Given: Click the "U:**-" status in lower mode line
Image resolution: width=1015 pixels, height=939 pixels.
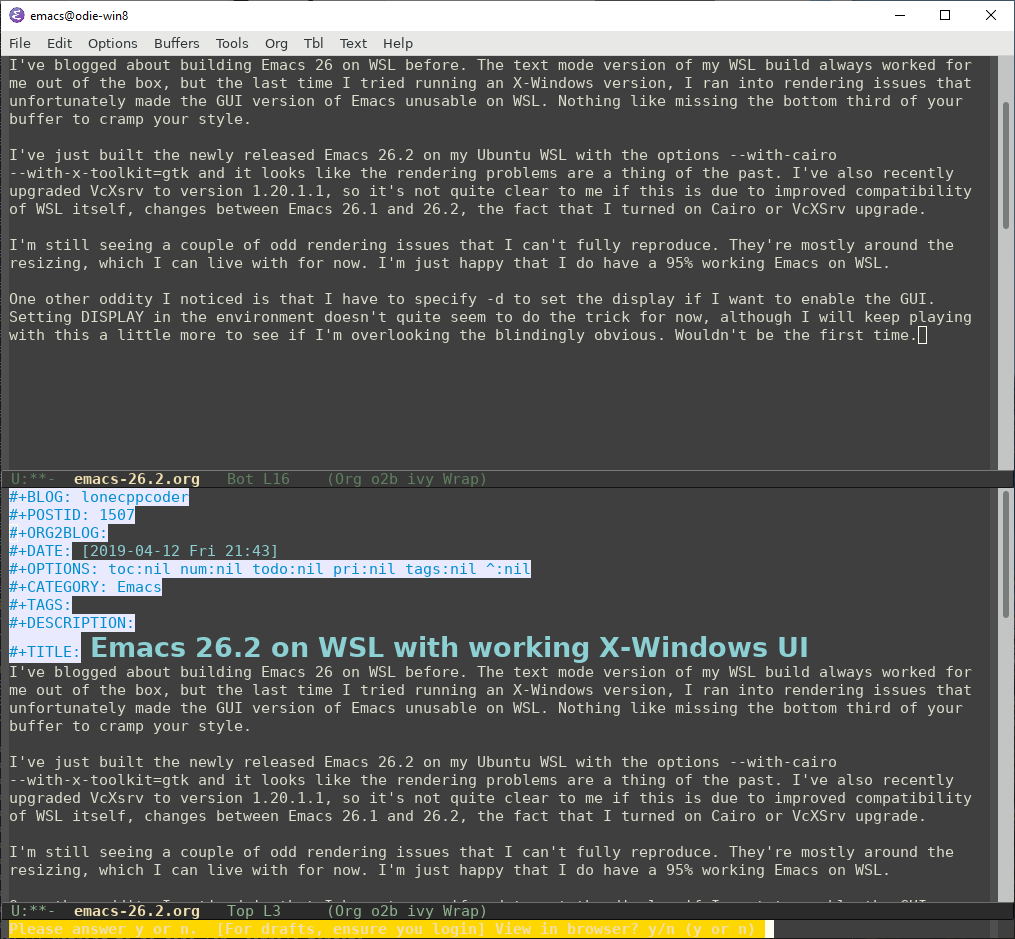Looking at the screenshot, I should [32, 911].
